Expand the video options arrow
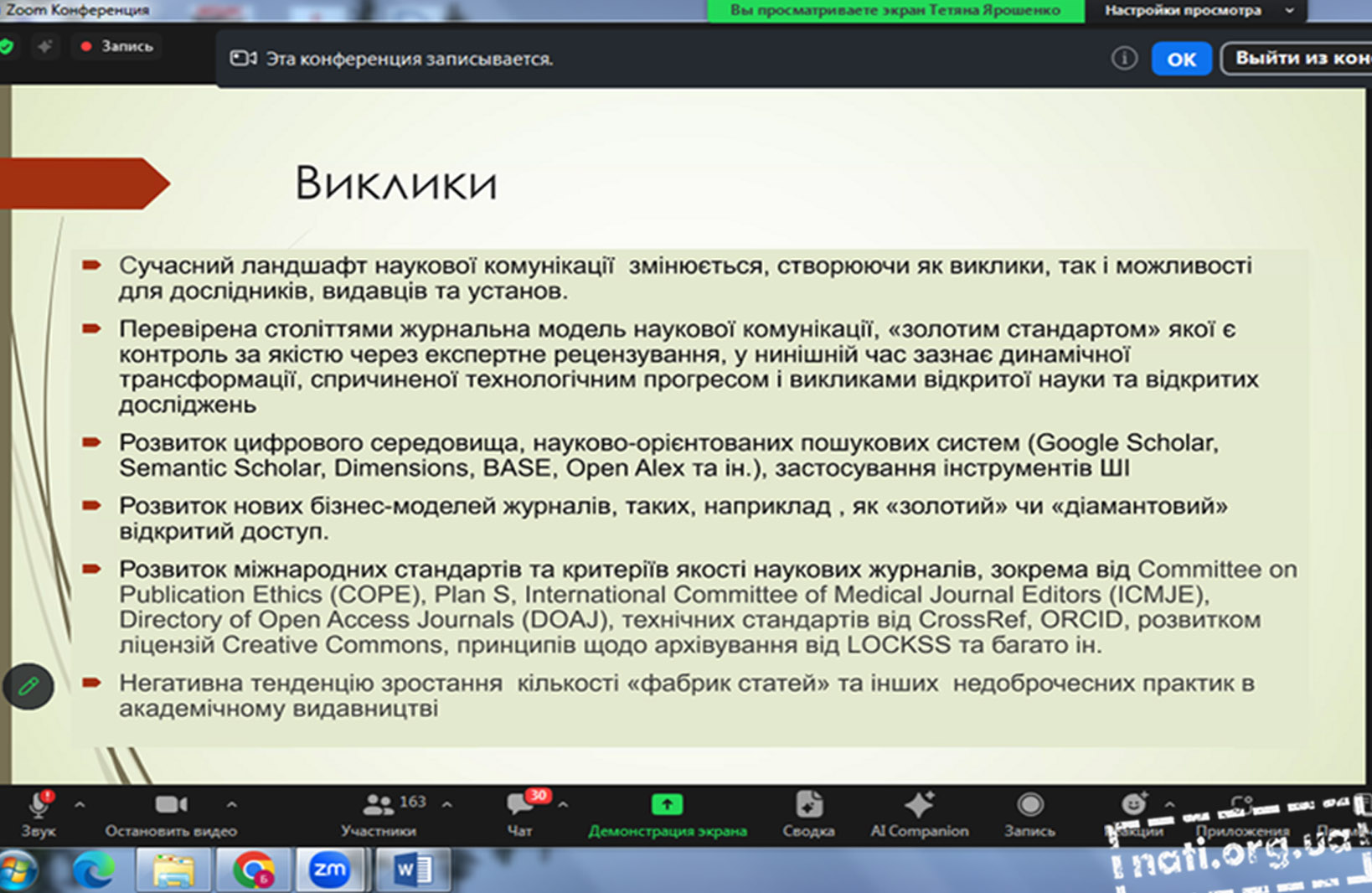1372x893 pixels. coord(232,805)
